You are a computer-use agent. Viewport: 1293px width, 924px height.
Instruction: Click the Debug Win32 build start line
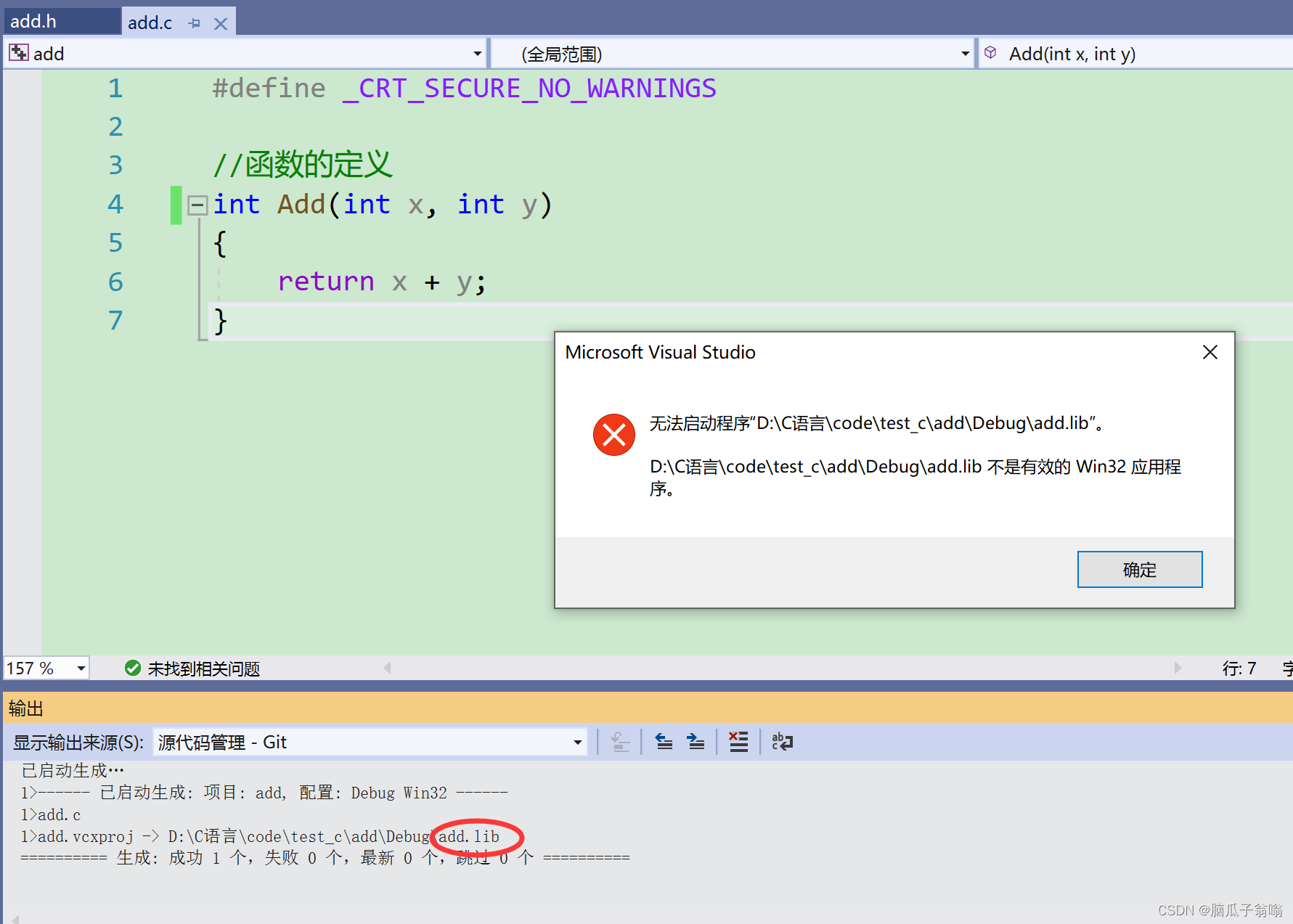coord(264,793)
